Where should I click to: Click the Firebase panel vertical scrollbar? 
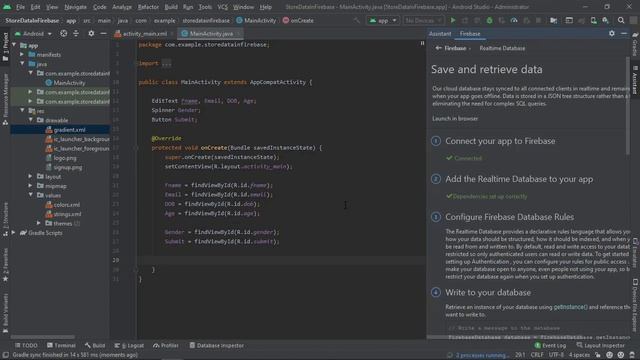628,105
